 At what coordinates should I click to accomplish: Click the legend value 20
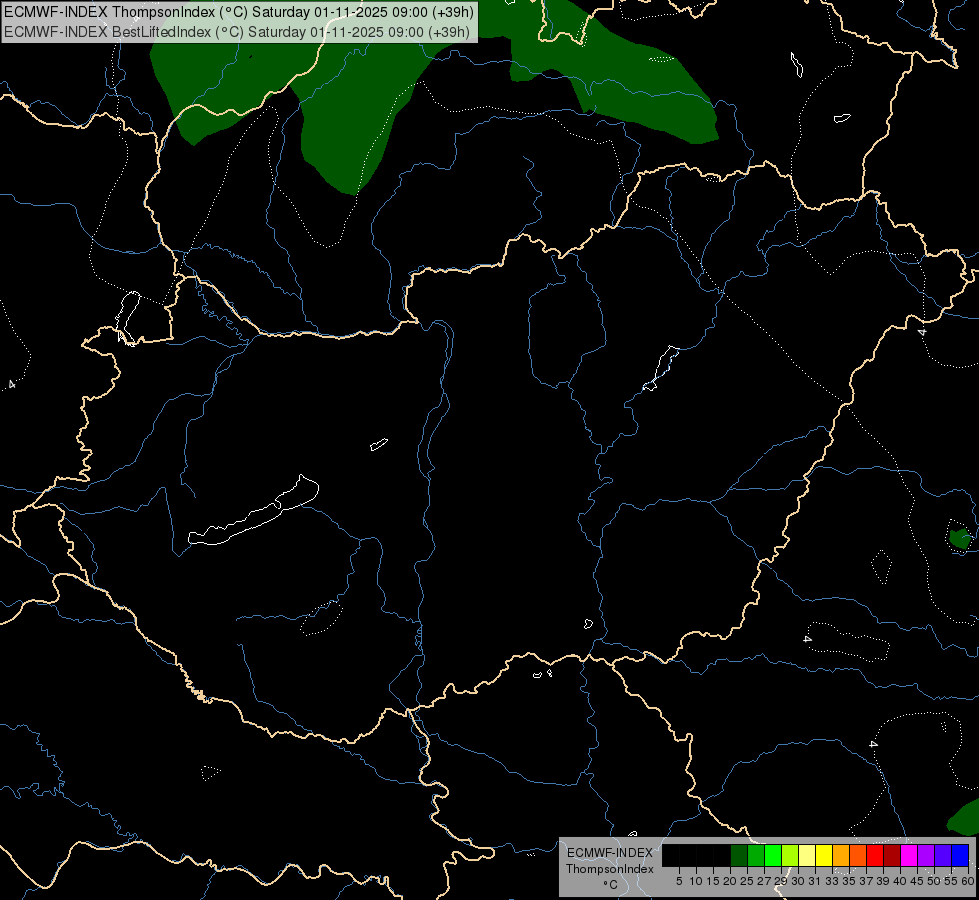[x=730, y=881]
